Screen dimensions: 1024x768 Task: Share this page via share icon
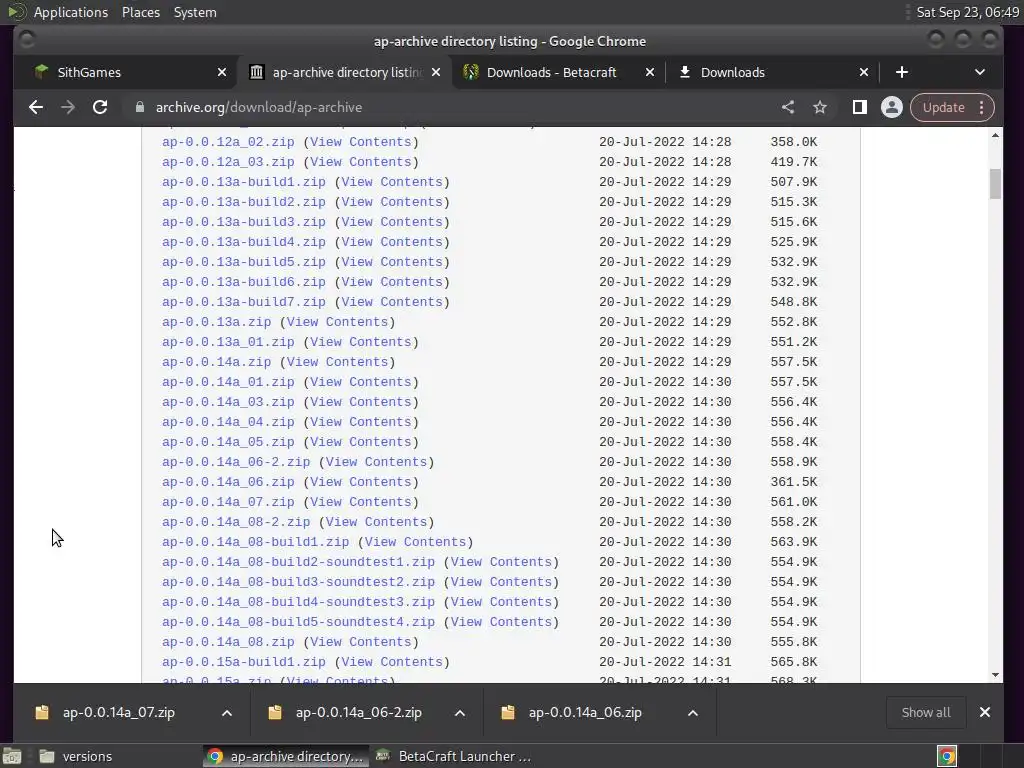click(788, 107)
